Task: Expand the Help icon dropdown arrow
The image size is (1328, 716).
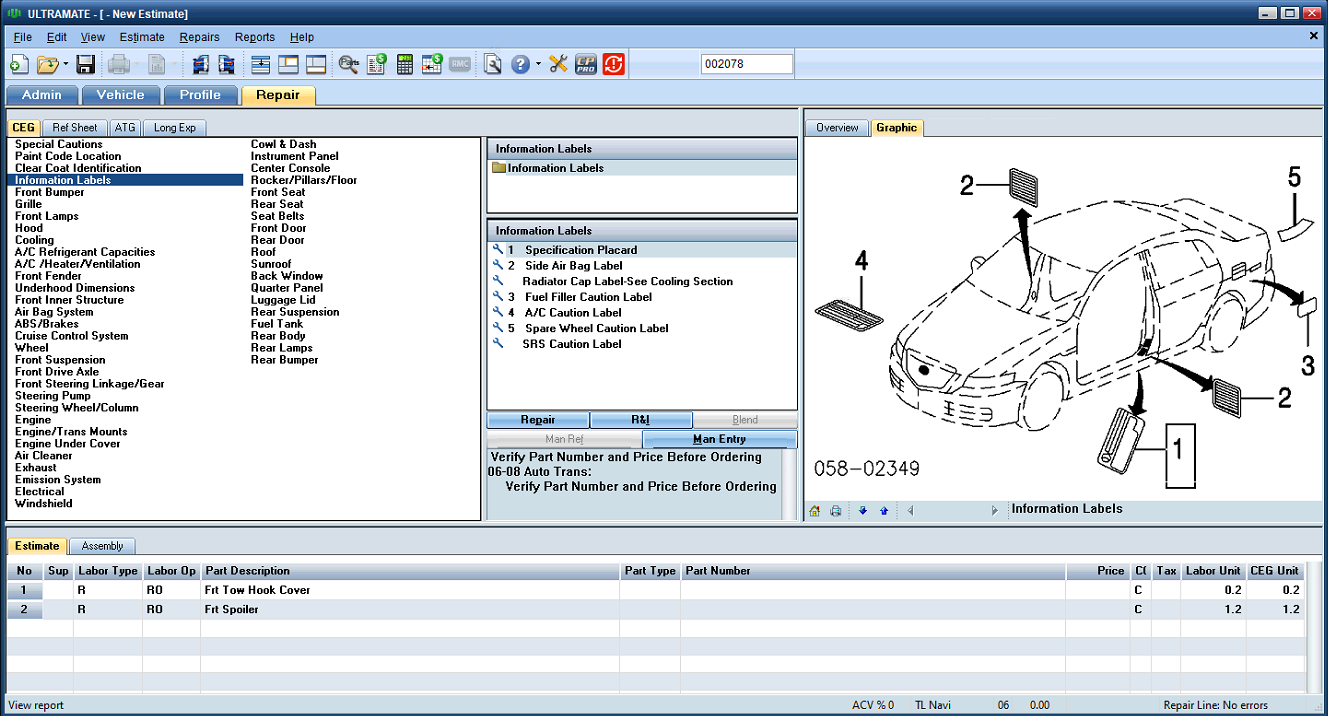Action: [x=538, y=65]
